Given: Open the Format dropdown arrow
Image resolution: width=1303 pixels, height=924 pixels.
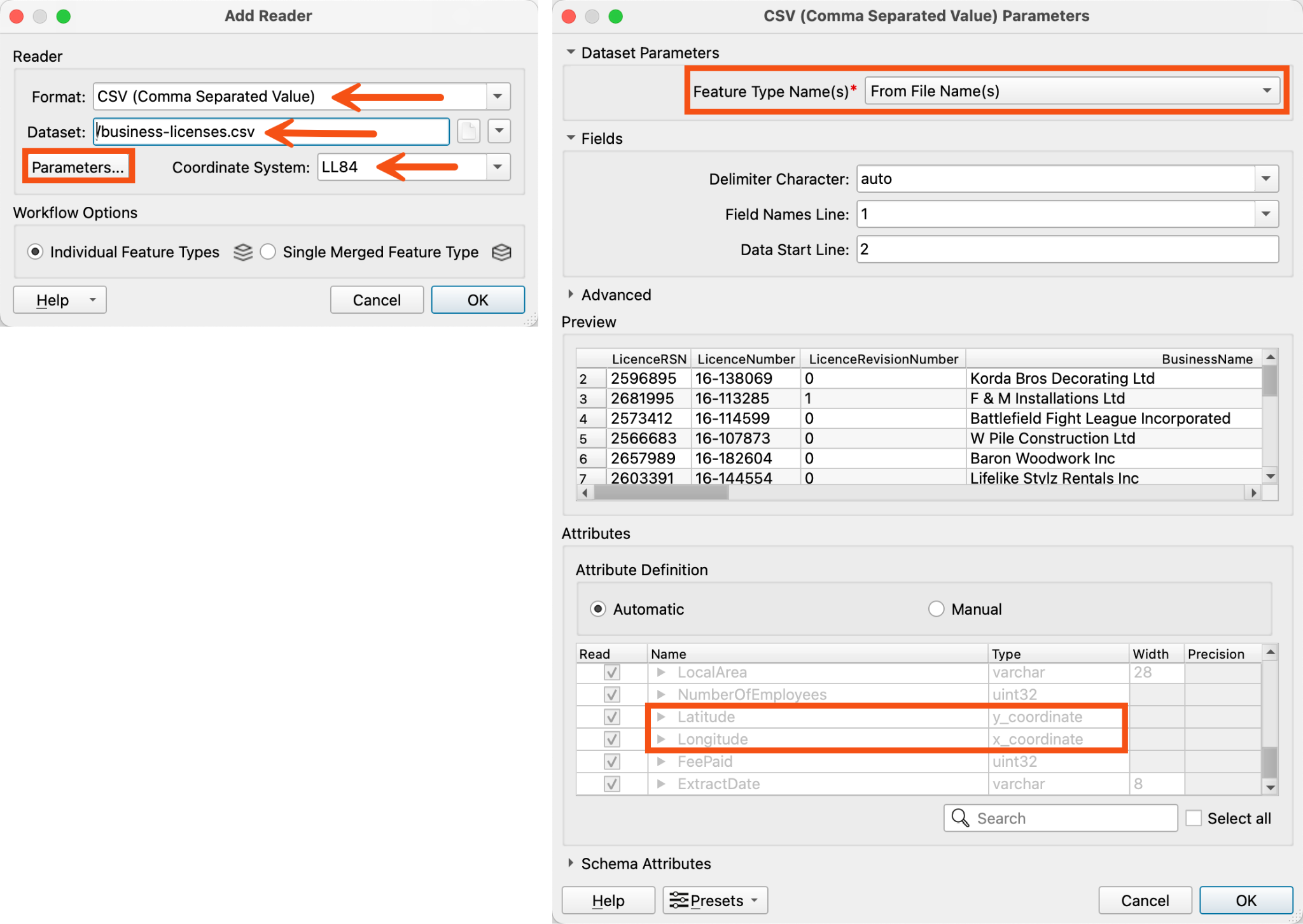Looking at the screenshot, I should coord(498,97).
